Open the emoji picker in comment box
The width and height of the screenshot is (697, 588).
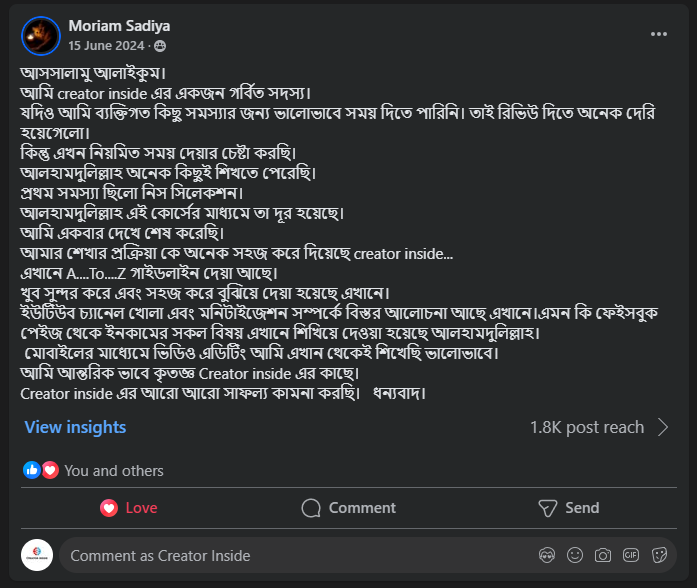(x=574, y=555)
